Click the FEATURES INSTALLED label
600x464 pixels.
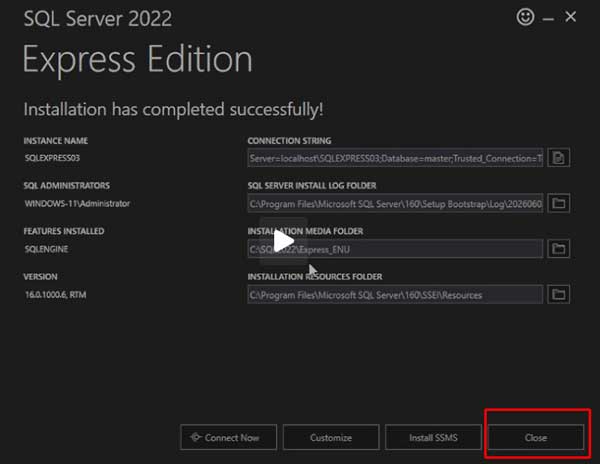click(64, 231)
